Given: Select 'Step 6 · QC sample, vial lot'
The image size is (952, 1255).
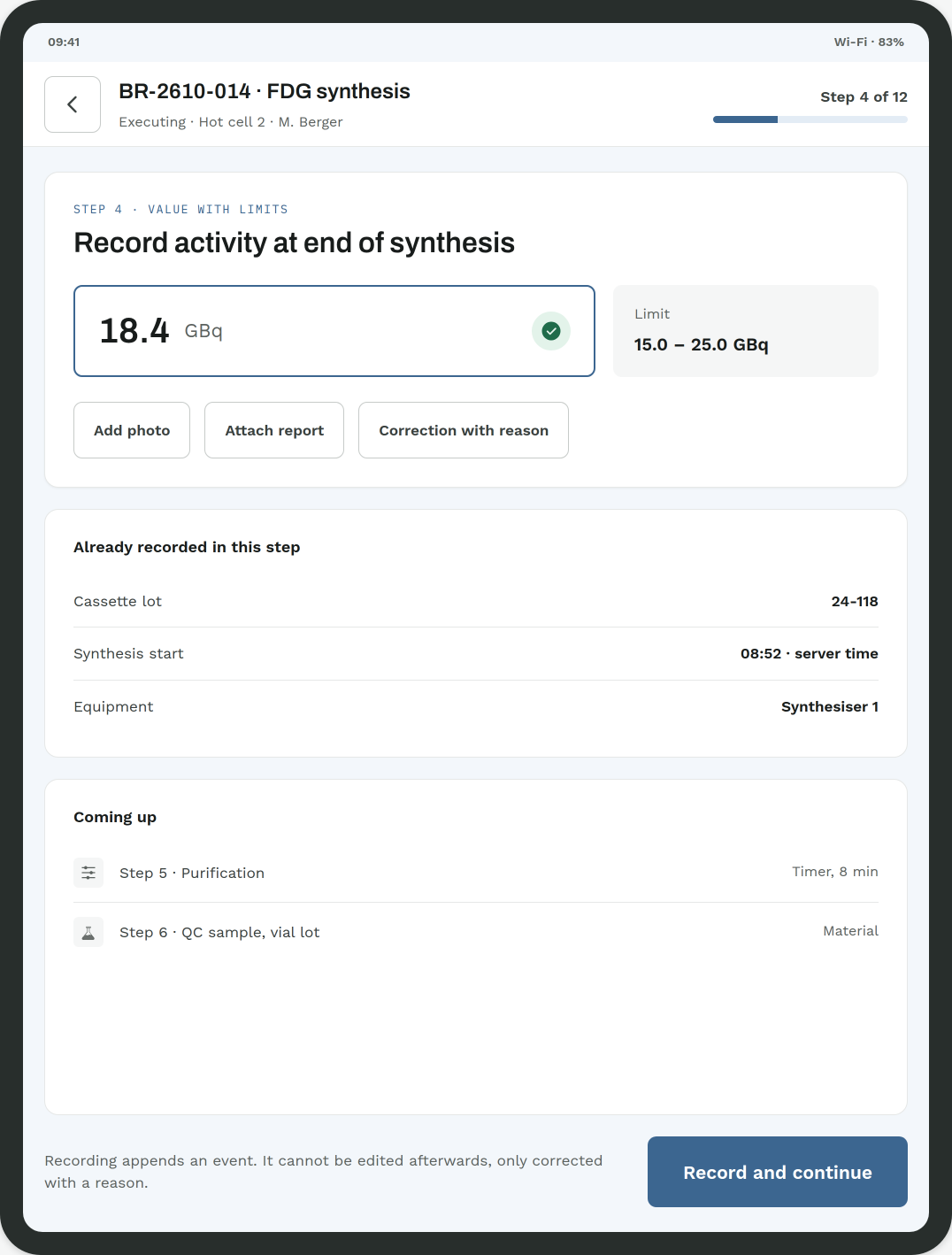Looking at the screenshot, I should point(476,932).
